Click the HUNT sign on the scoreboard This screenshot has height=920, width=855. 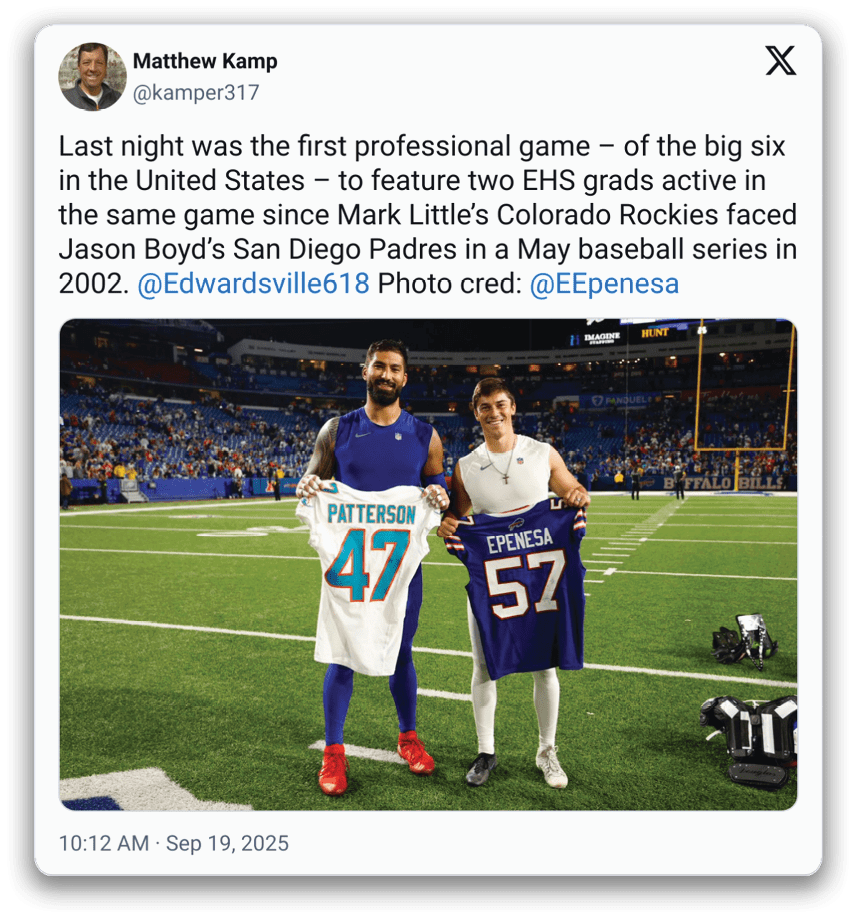[655, 333]
